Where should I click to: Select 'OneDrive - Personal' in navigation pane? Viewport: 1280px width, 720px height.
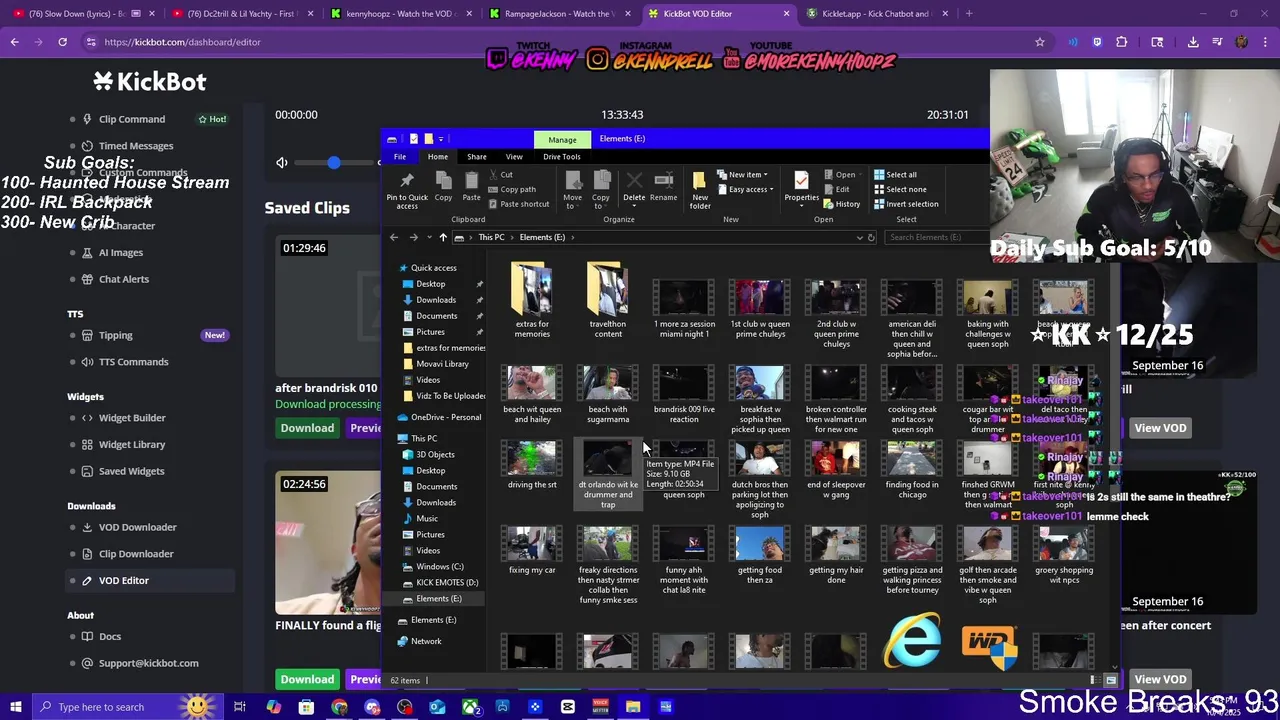tap(445, 417)
